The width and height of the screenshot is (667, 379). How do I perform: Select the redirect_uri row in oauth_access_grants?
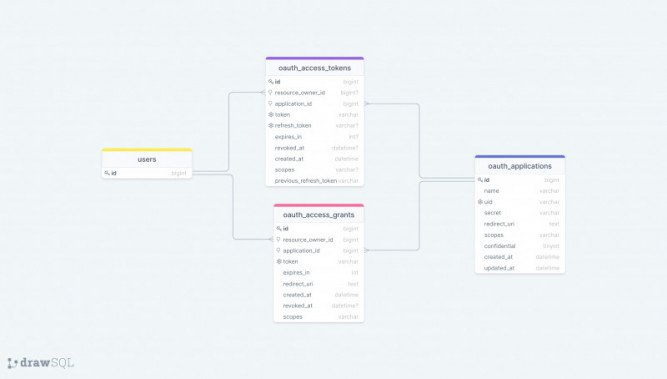tap(319, 284)
